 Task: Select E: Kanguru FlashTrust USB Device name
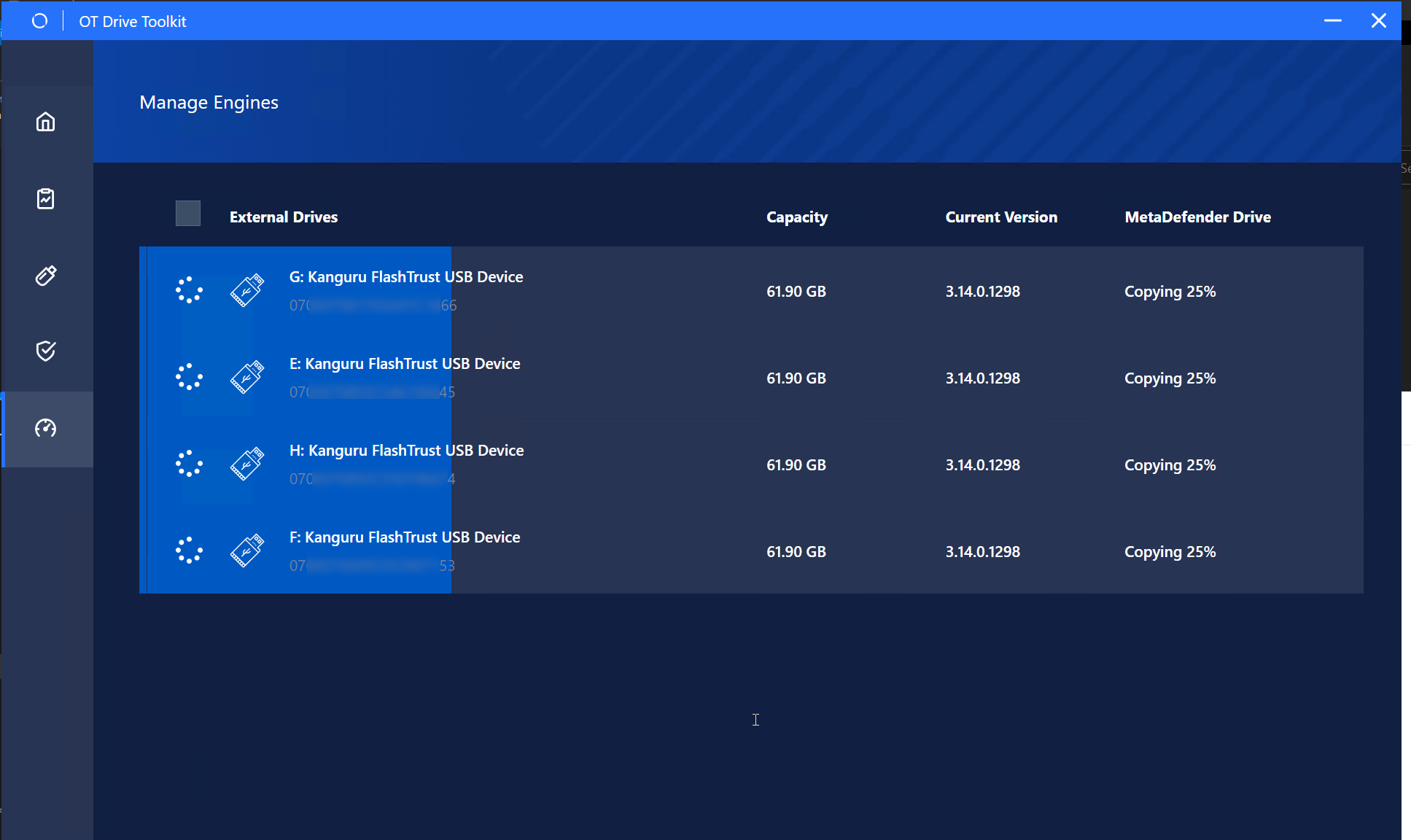tap(405, 364)
